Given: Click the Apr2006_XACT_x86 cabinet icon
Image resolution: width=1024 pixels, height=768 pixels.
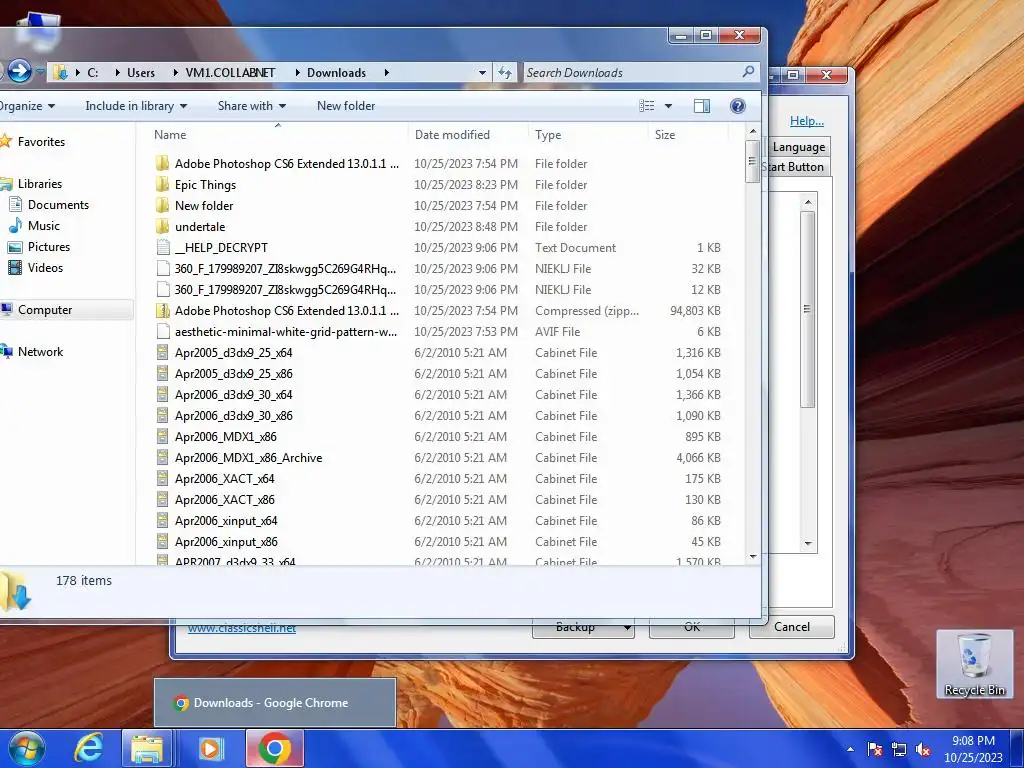Looking at the screenshot, I should pyautogui.click(x=163, y=500).
